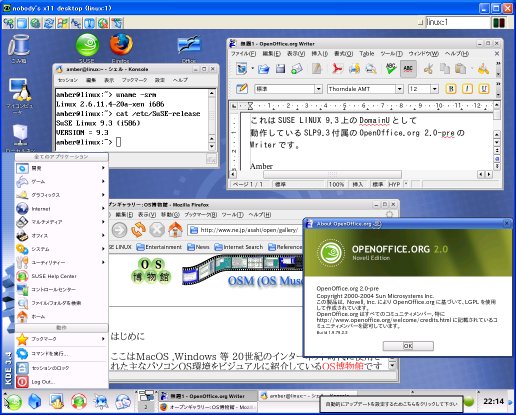
Task: Toggle insert mode 挿入 in Writer status bar
Action: click(357, 184)
